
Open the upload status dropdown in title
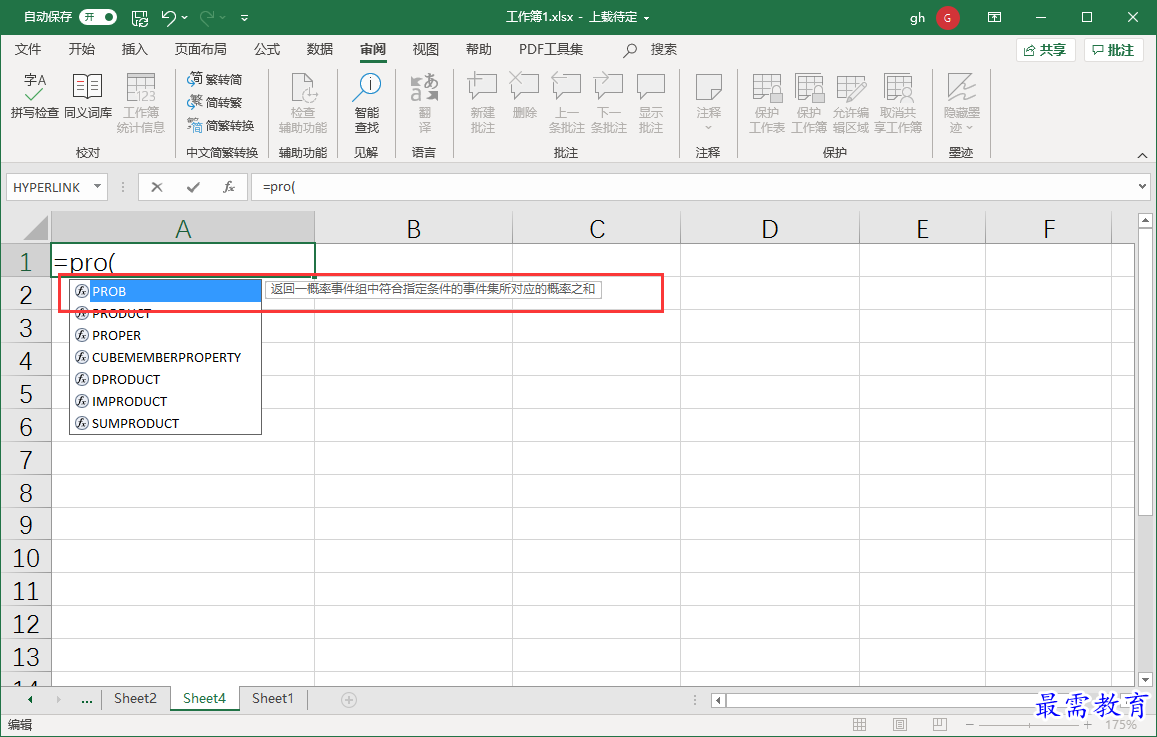click(x=647, y=18)
